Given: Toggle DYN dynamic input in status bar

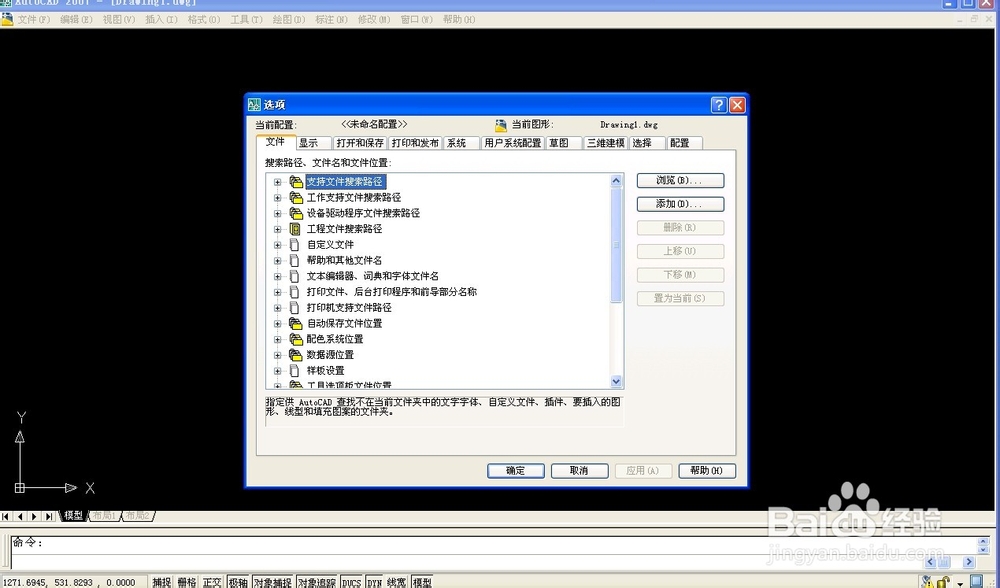Looking at the screenshot, I should pos(374,582).
